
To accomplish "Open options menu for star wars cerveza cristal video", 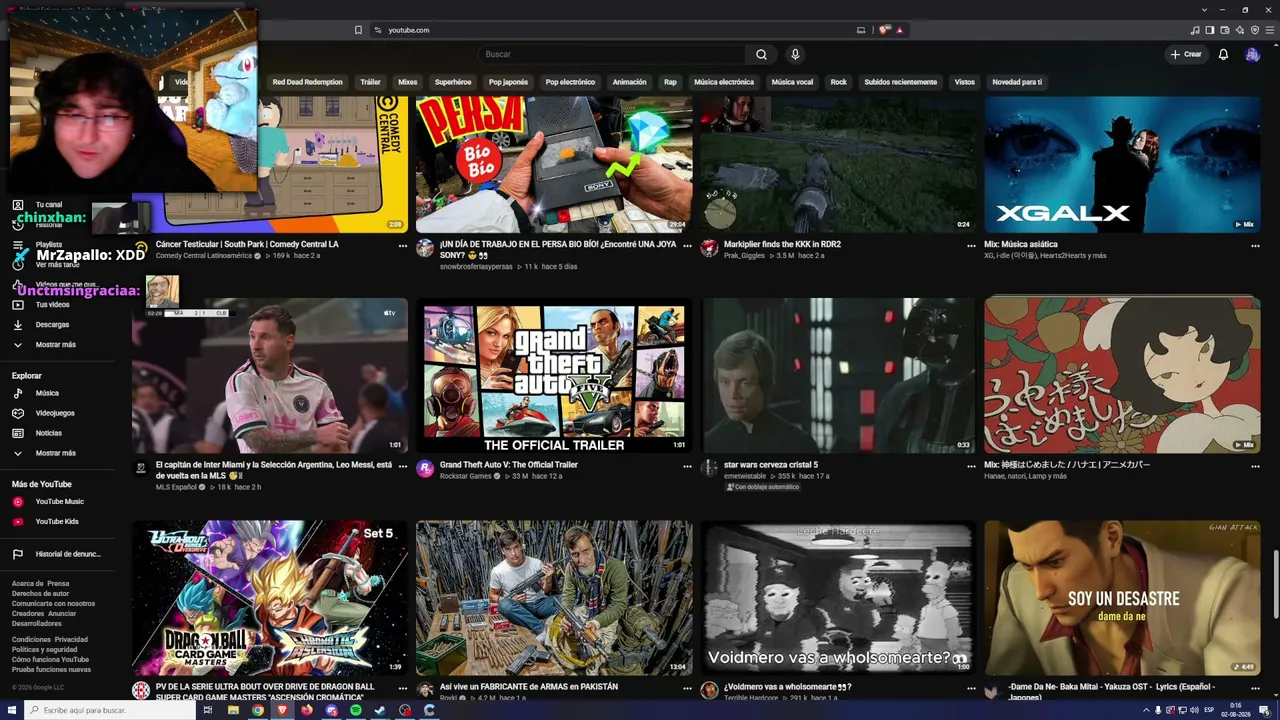I will (971, 466).
